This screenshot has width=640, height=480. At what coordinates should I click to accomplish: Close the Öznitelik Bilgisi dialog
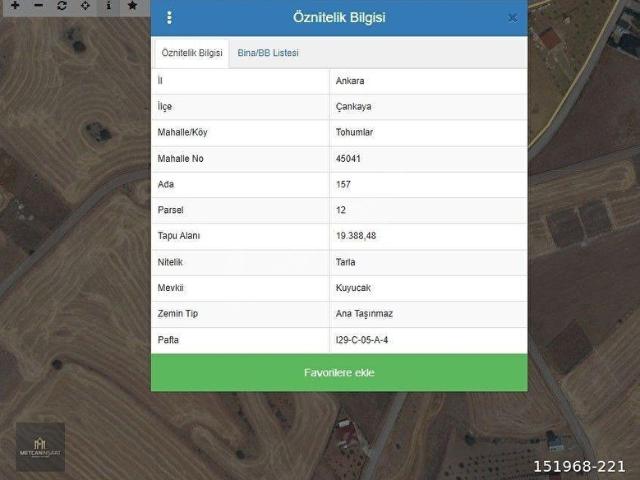[x=513, y=18]
